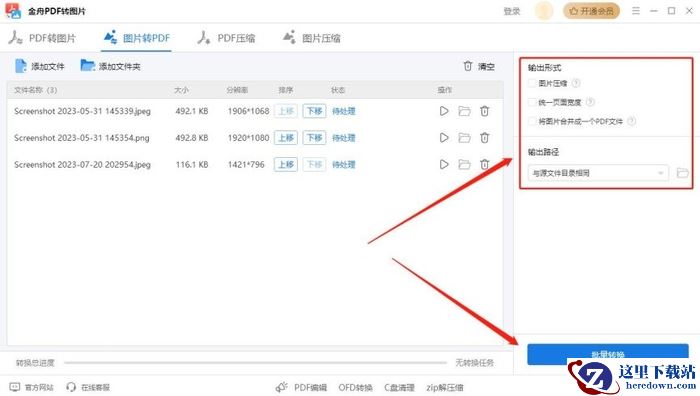The width and height of the screenshot is (700, 396).
Task: Move Screenshot 145354.png up with 上移
Action: pos(286,138)
